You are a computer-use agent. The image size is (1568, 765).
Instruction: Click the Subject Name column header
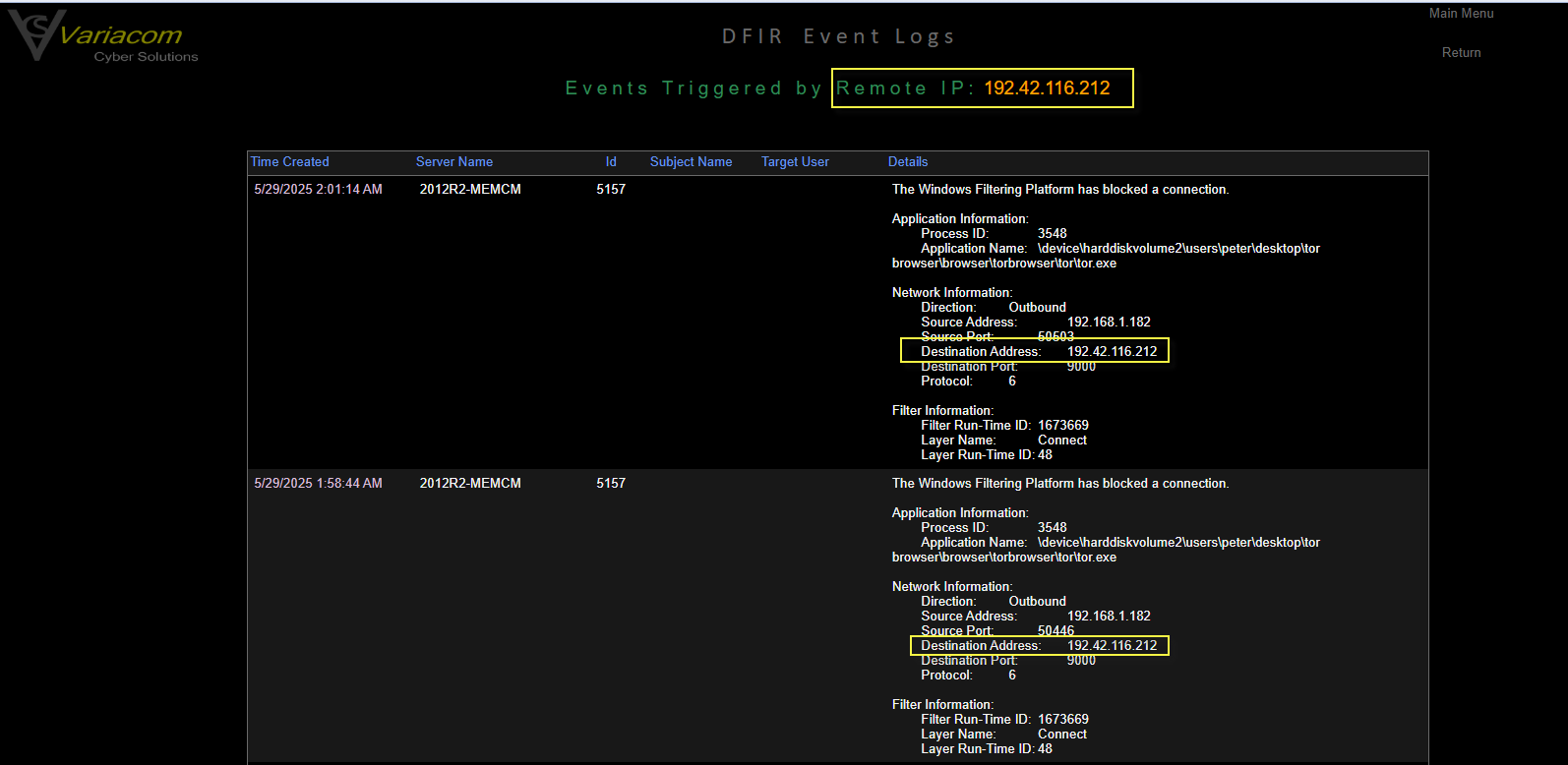[x=691, y=162]
